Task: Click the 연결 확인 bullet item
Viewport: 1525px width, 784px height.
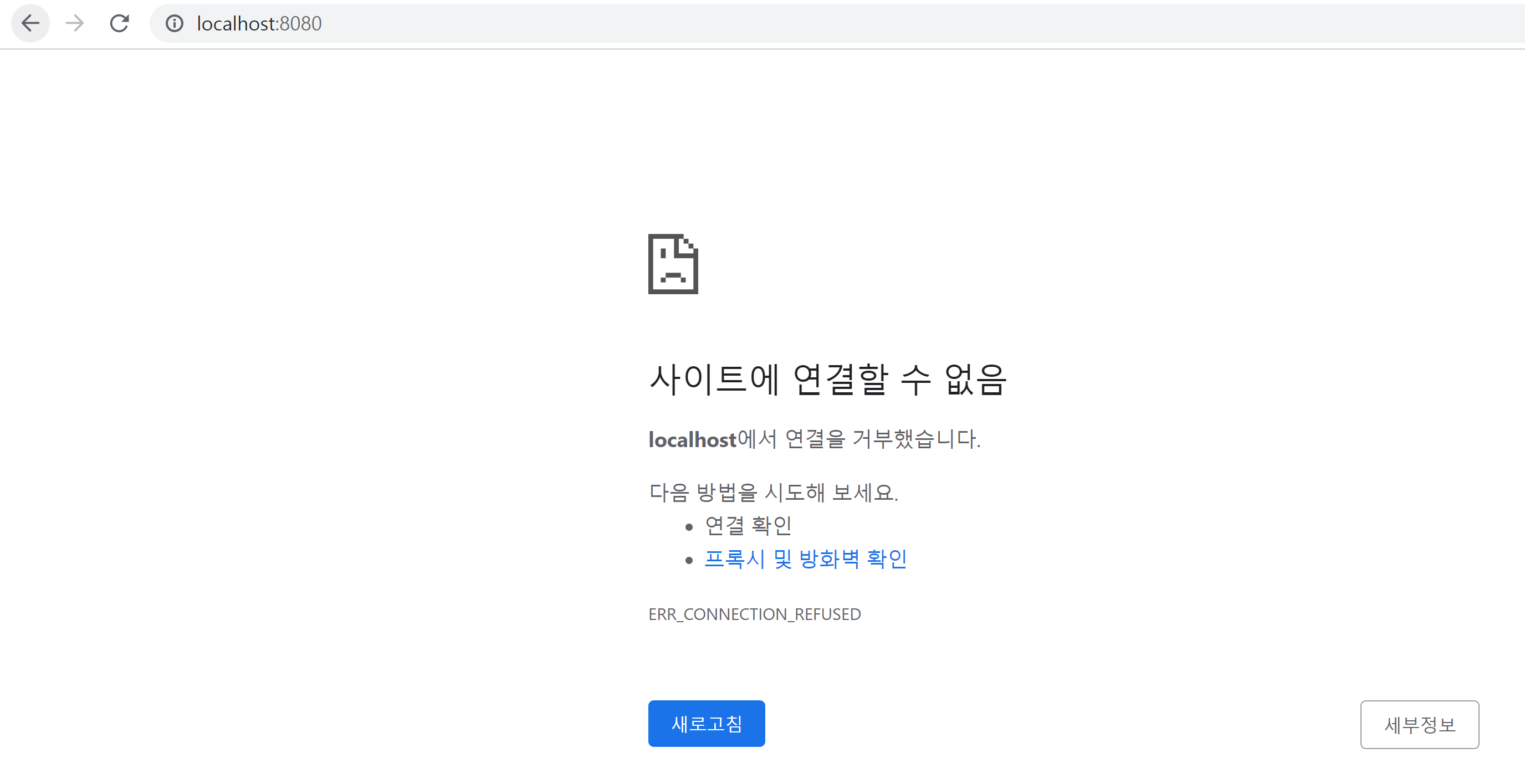Action: click(x=748, y=525)
